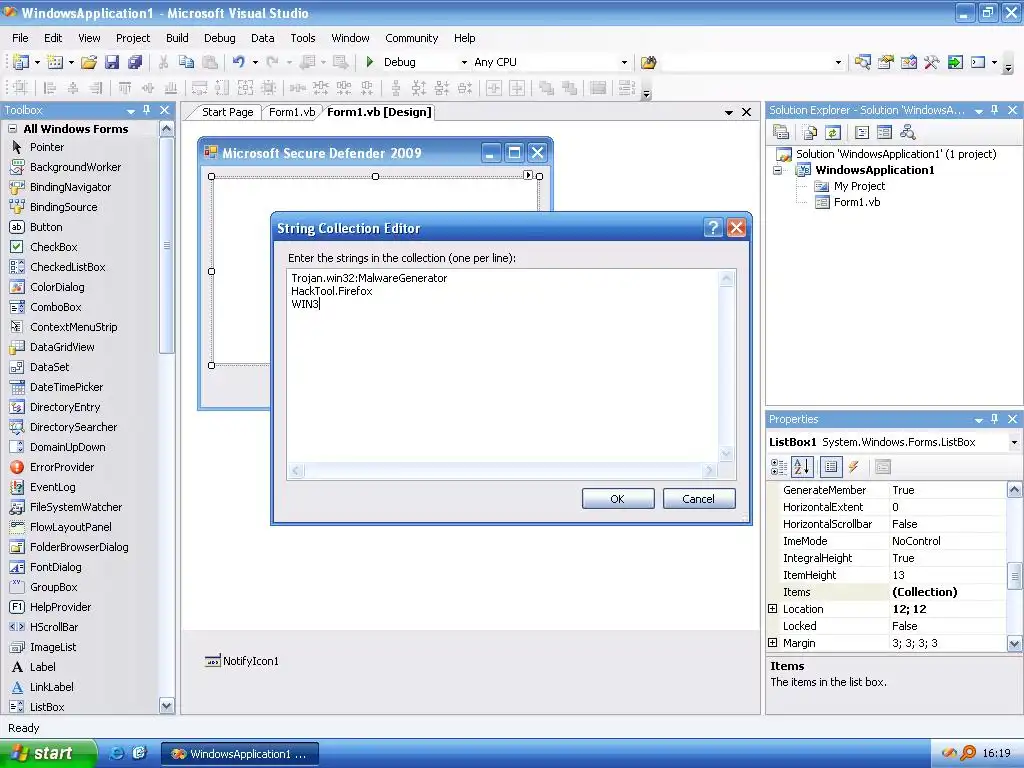Expand the Margin property
This screenshot has width=1024, height=768.
773,643
